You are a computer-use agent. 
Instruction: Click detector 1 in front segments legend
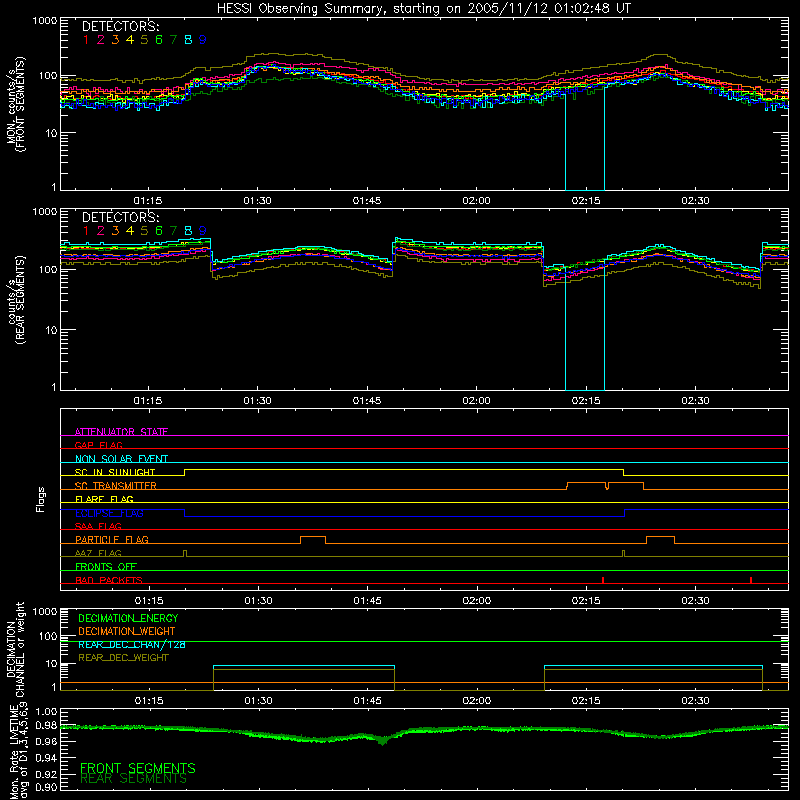86,40
